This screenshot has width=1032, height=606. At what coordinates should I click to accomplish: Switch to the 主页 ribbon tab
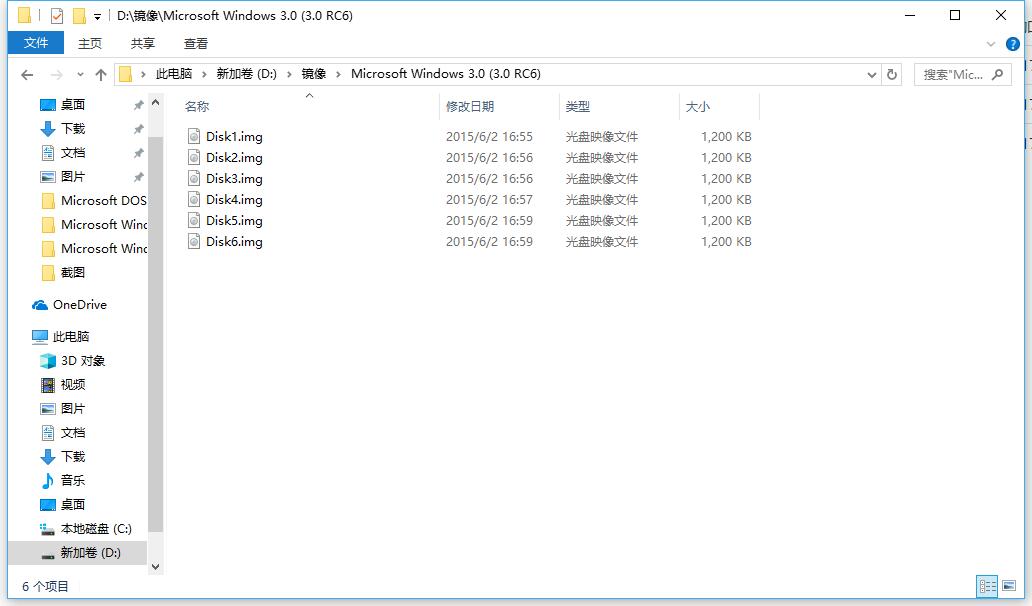click(x=90, y=43)
